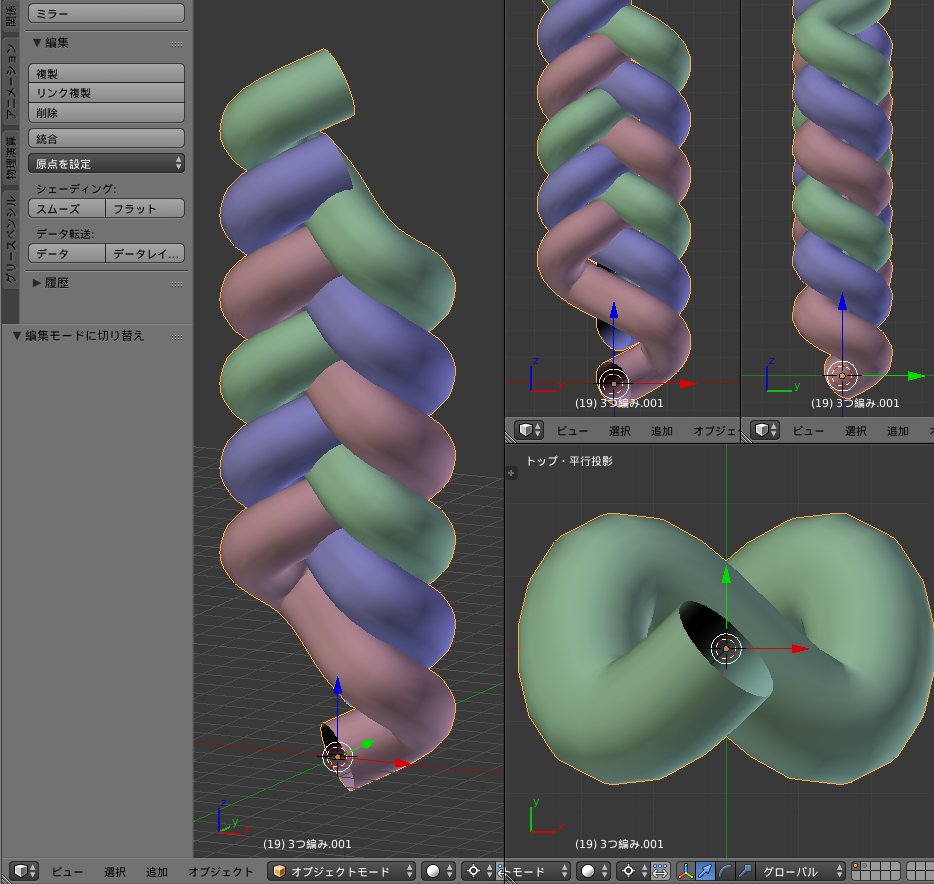Apply スムーズ shading
The image size is (934, 884).
65,208
